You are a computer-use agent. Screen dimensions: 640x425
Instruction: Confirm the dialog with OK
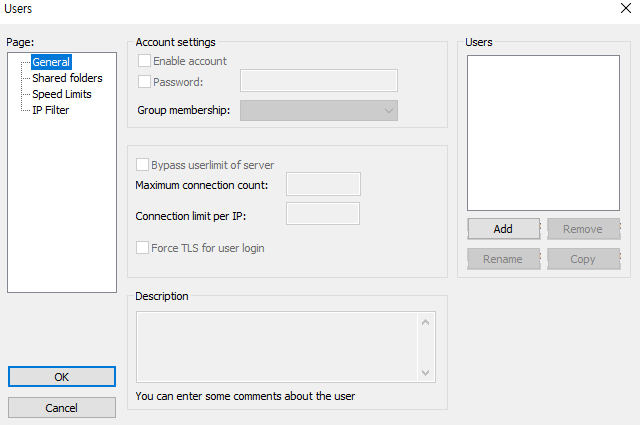tap(62, 376)
